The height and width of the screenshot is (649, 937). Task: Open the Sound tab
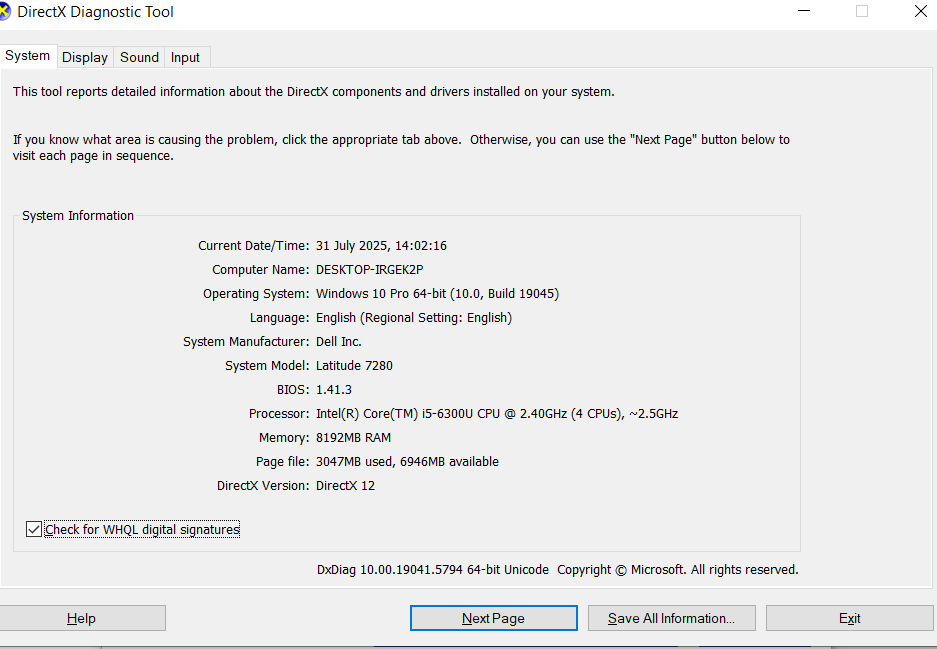(x=139, y=57)
